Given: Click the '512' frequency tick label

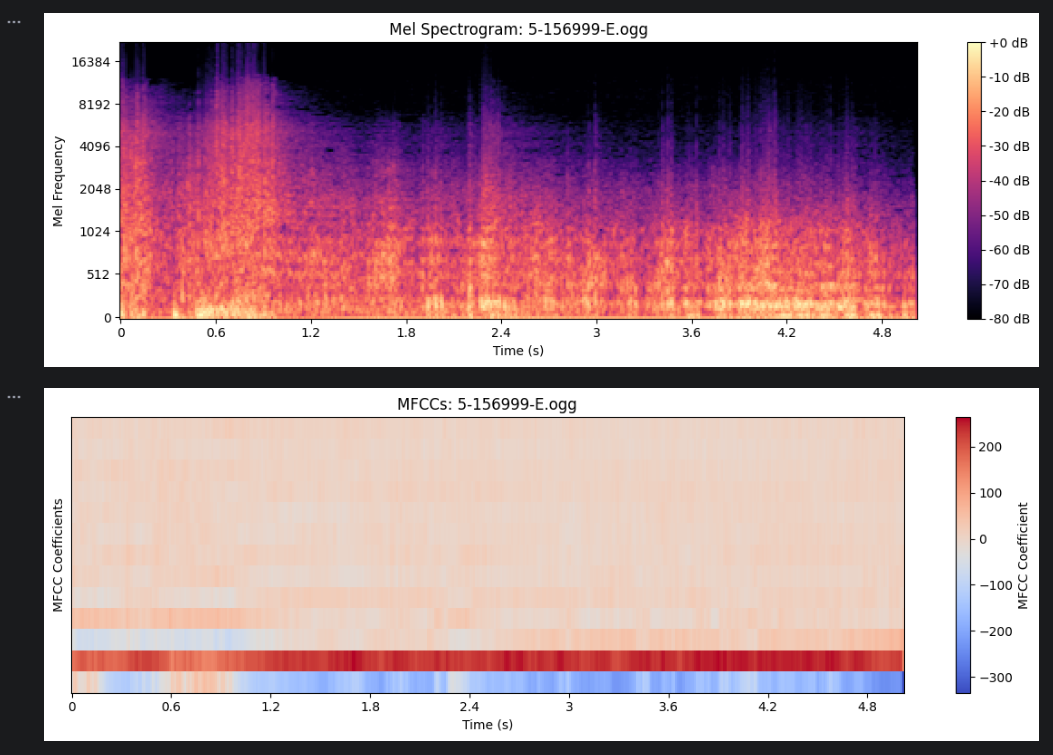Looking at the screenshot, I should click(98, 275).
